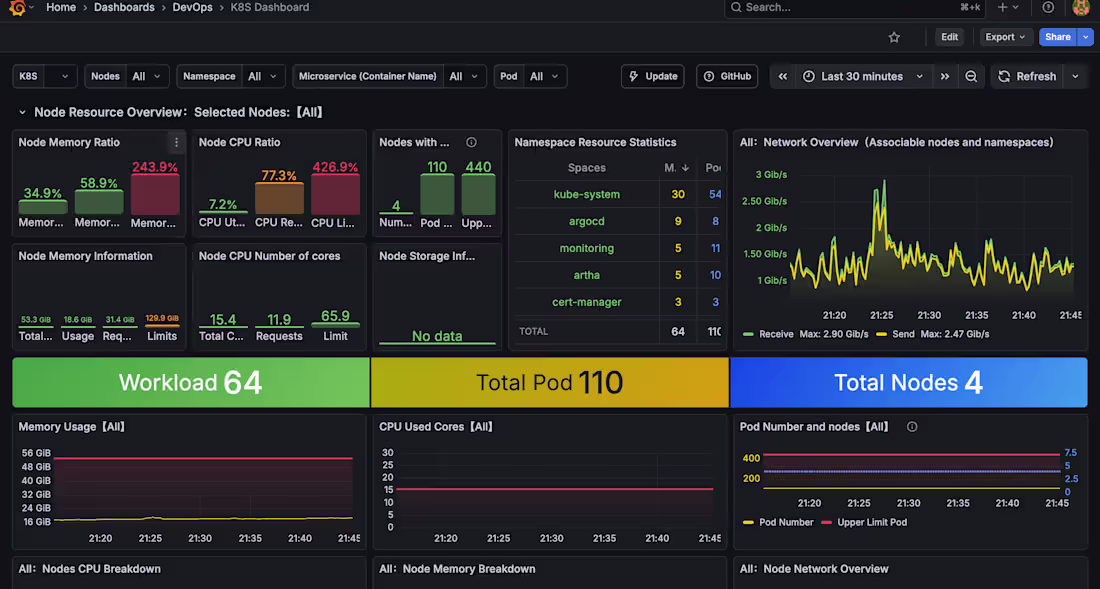Image resolution: width=1100 pixels, height=589 pixels.
Task: Open the zoom out time range icon
Action: pyautogui.click(x=971, y=76)
